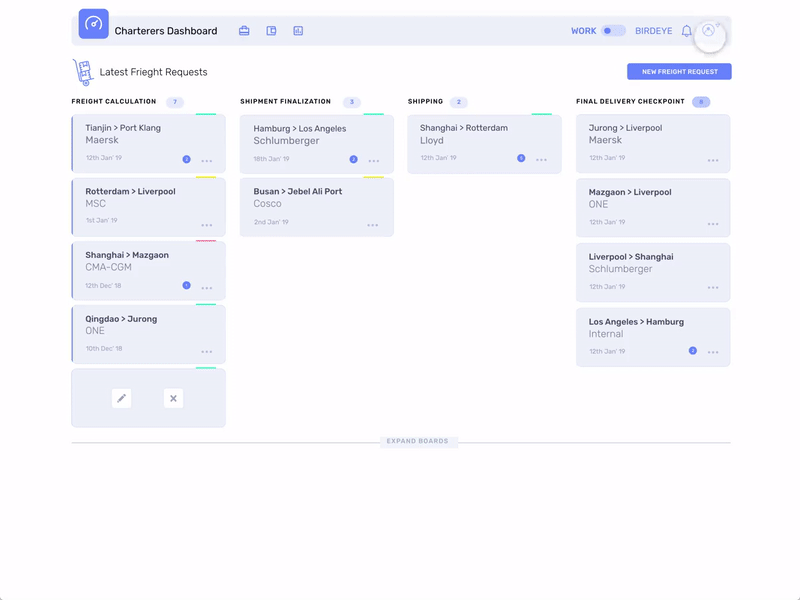
Task: Click the pencil edit icon below Qingdao card
Action: pyautogui.click(x=122, y=398)
